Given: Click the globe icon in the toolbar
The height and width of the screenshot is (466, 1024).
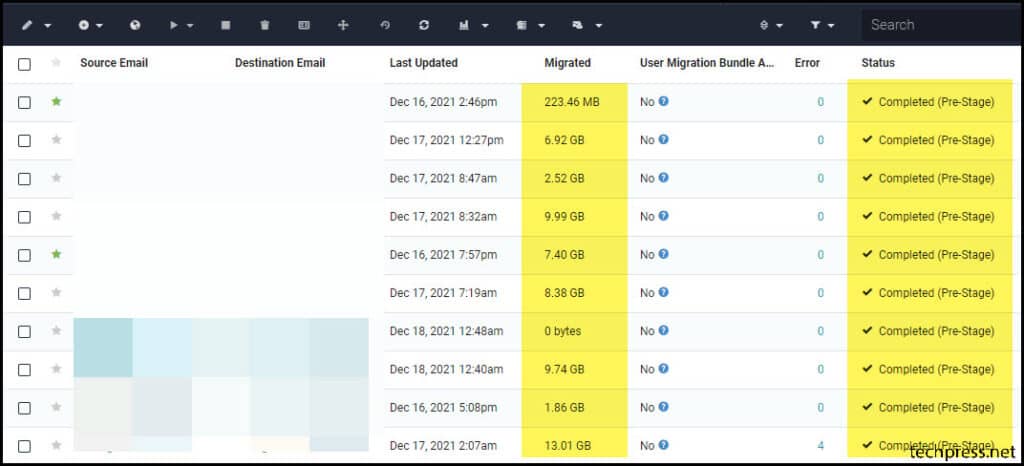Looking at the screenshot, I should coord(135,25).
